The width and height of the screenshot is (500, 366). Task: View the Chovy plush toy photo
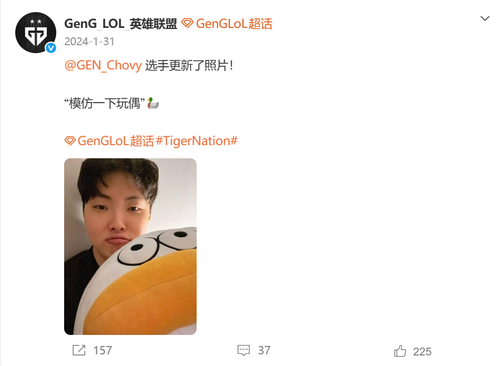coord(130,246)
